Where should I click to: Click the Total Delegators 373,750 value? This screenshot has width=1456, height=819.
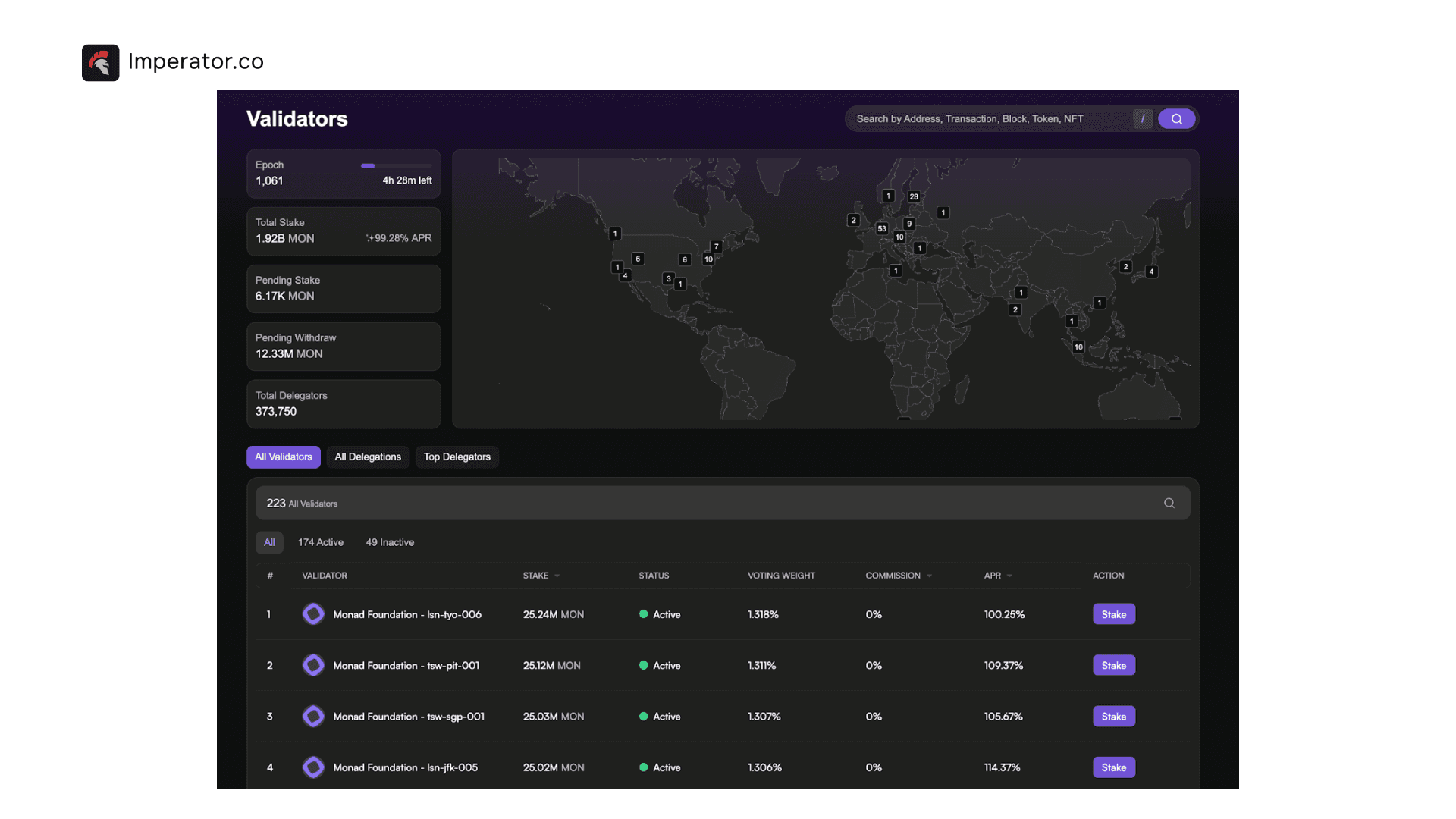click(x=276, y=412)
